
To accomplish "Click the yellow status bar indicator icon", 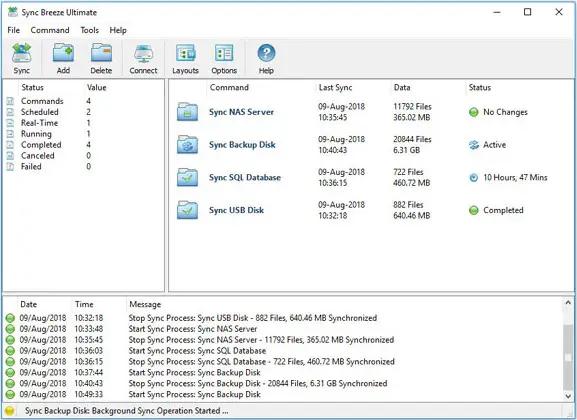I will pyautogui.click(x=10, y=411).
